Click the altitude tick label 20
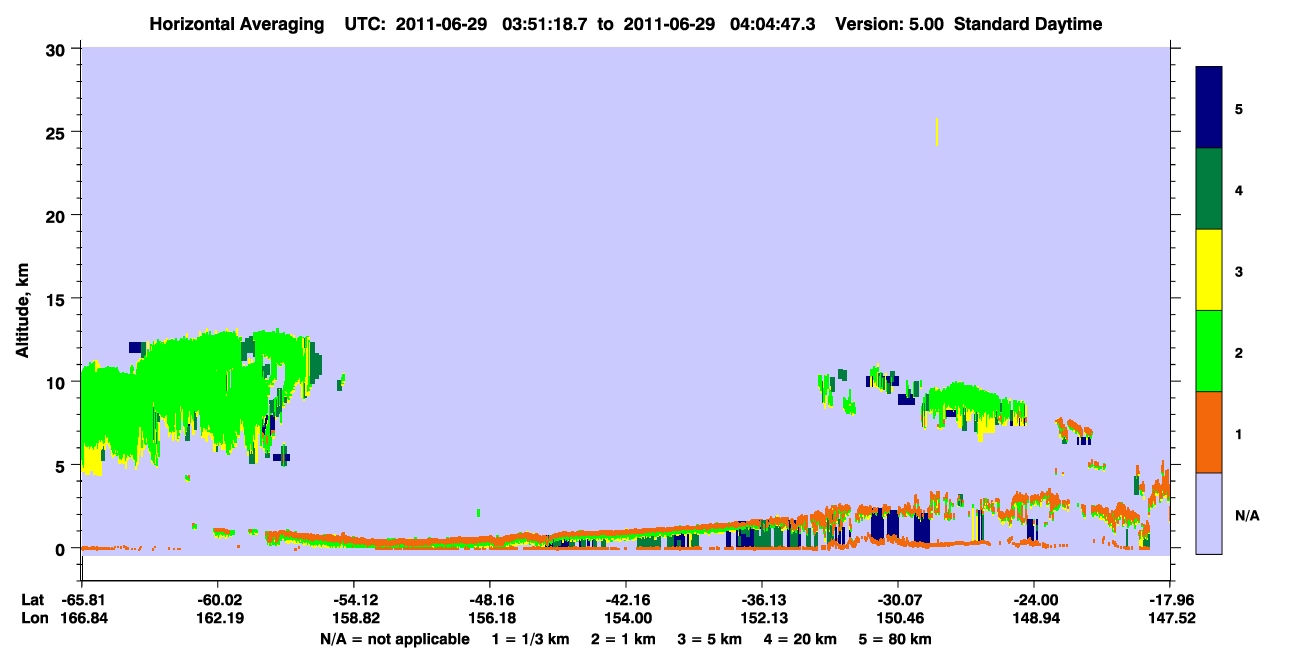The image size is (1300, 667). (58, 215)
